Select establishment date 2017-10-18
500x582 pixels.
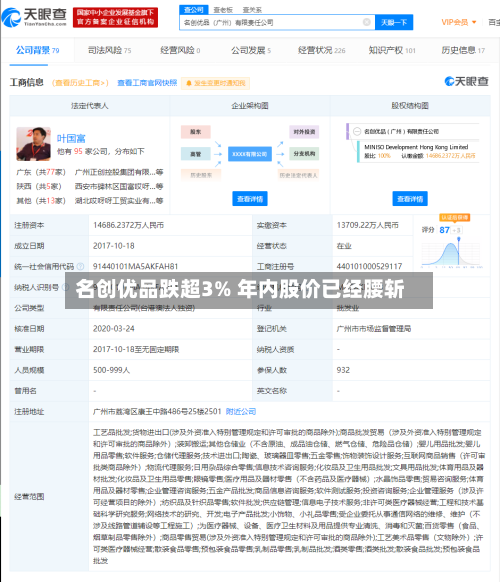click(114, 246)
